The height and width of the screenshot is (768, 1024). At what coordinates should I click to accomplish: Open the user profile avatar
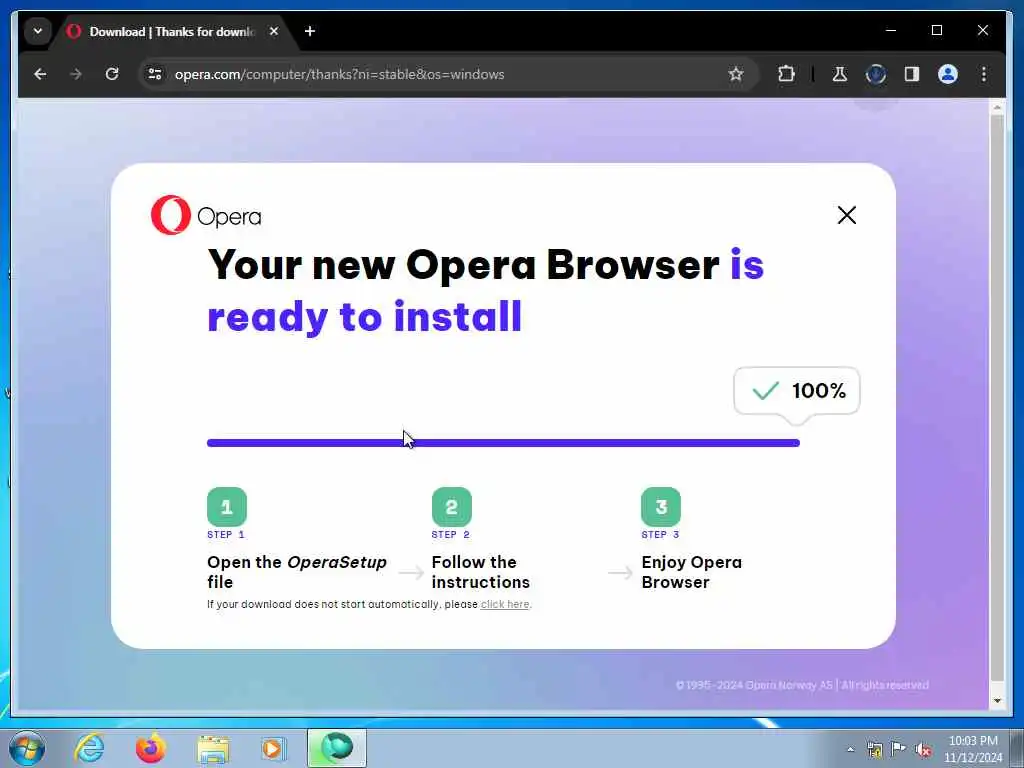(x=948, y=74)
